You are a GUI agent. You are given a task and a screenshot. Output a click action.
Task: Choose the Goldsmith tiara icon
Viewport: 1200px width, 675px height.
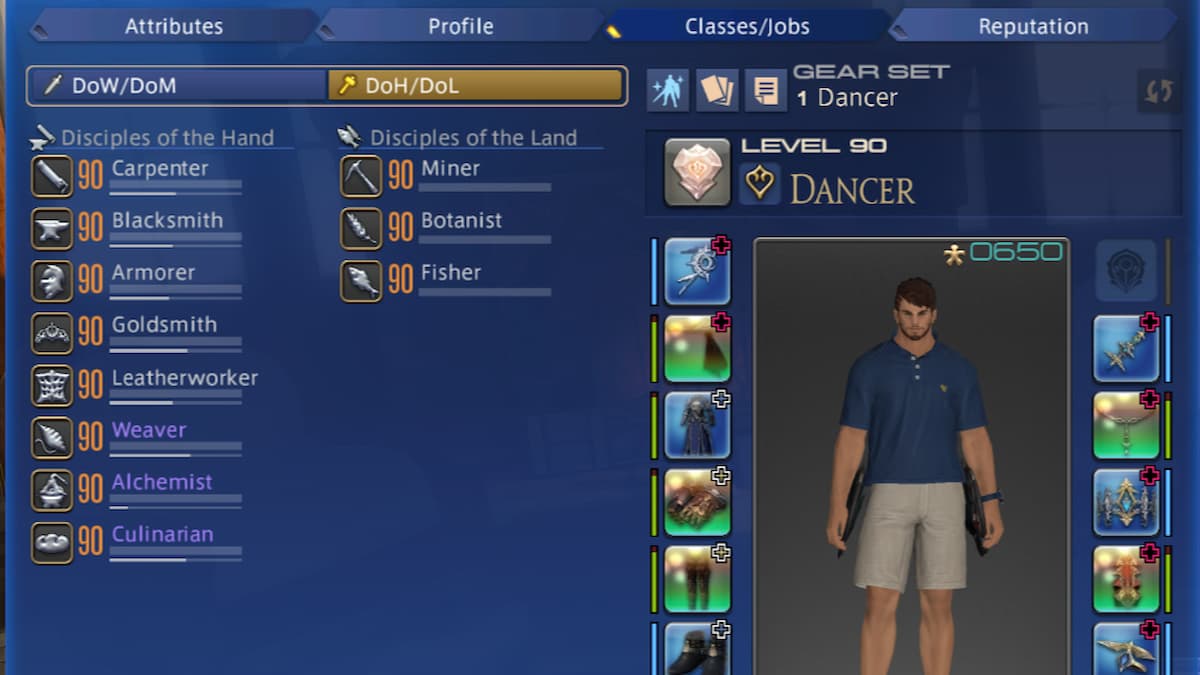52,333
